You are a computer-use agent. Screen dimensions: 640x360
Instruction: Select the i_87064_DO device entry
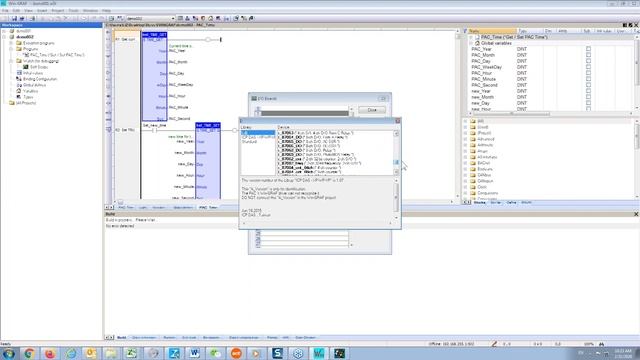click(313, 138)
